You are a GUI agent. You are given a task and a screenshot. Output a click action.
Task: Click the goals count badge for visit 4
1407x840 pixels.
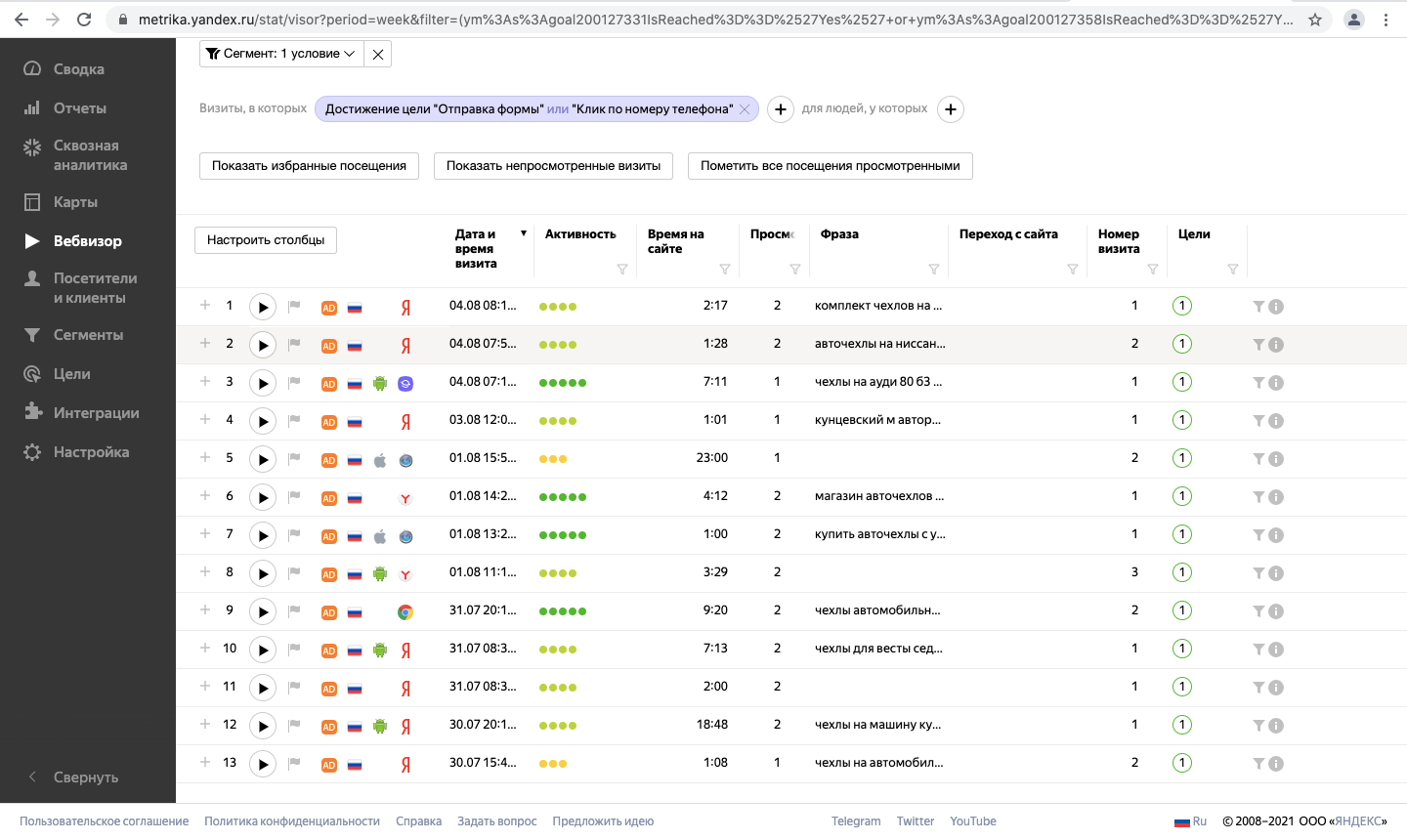1182,420
